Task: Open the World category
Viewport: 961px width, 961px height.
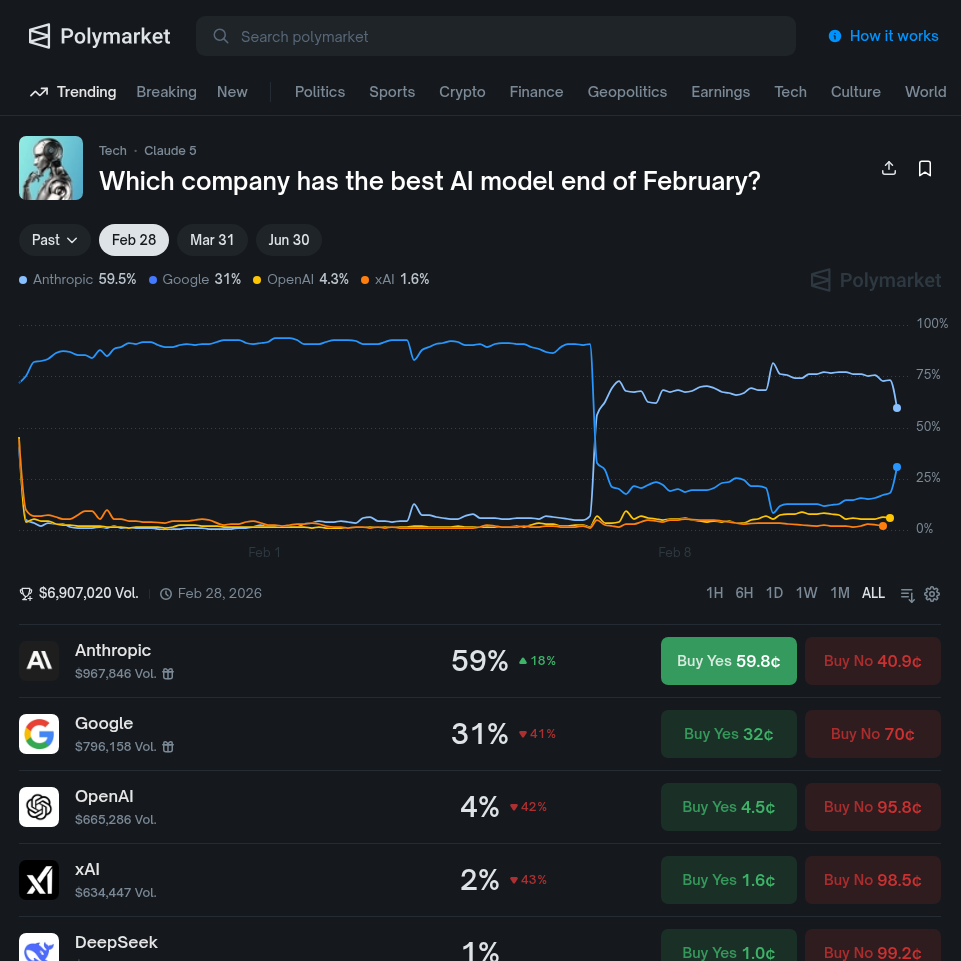Action: coord(925,92)
